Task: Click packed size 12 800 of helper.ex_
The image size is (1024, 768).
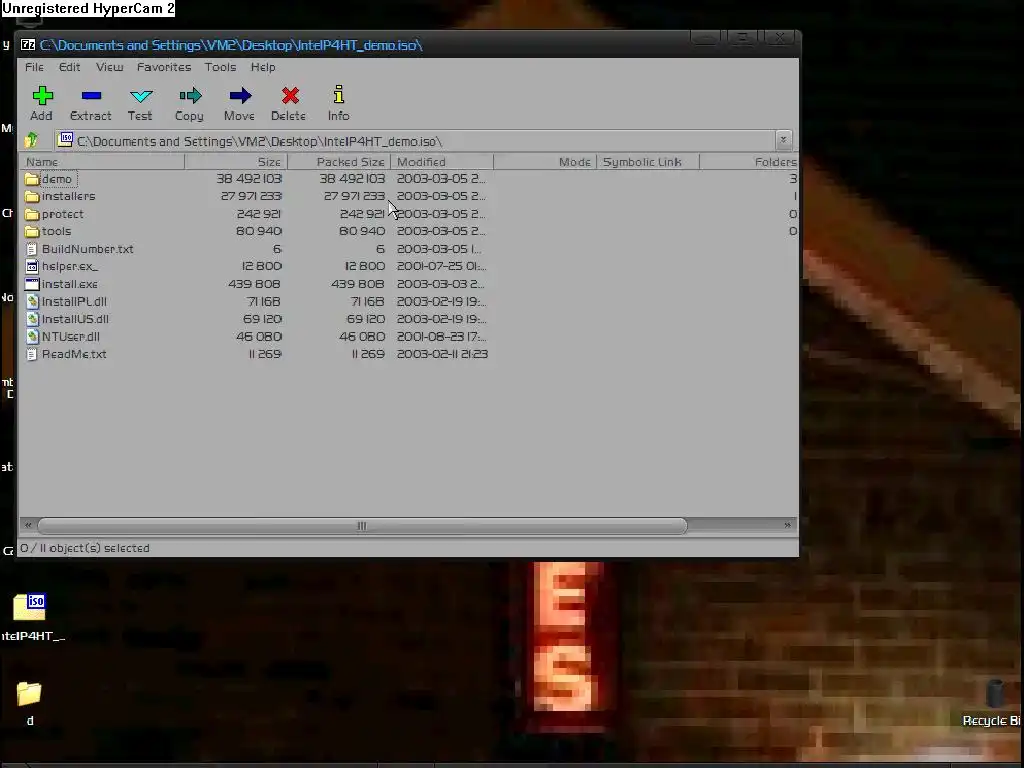Action: pyautogui.click(x=364, y=266)
